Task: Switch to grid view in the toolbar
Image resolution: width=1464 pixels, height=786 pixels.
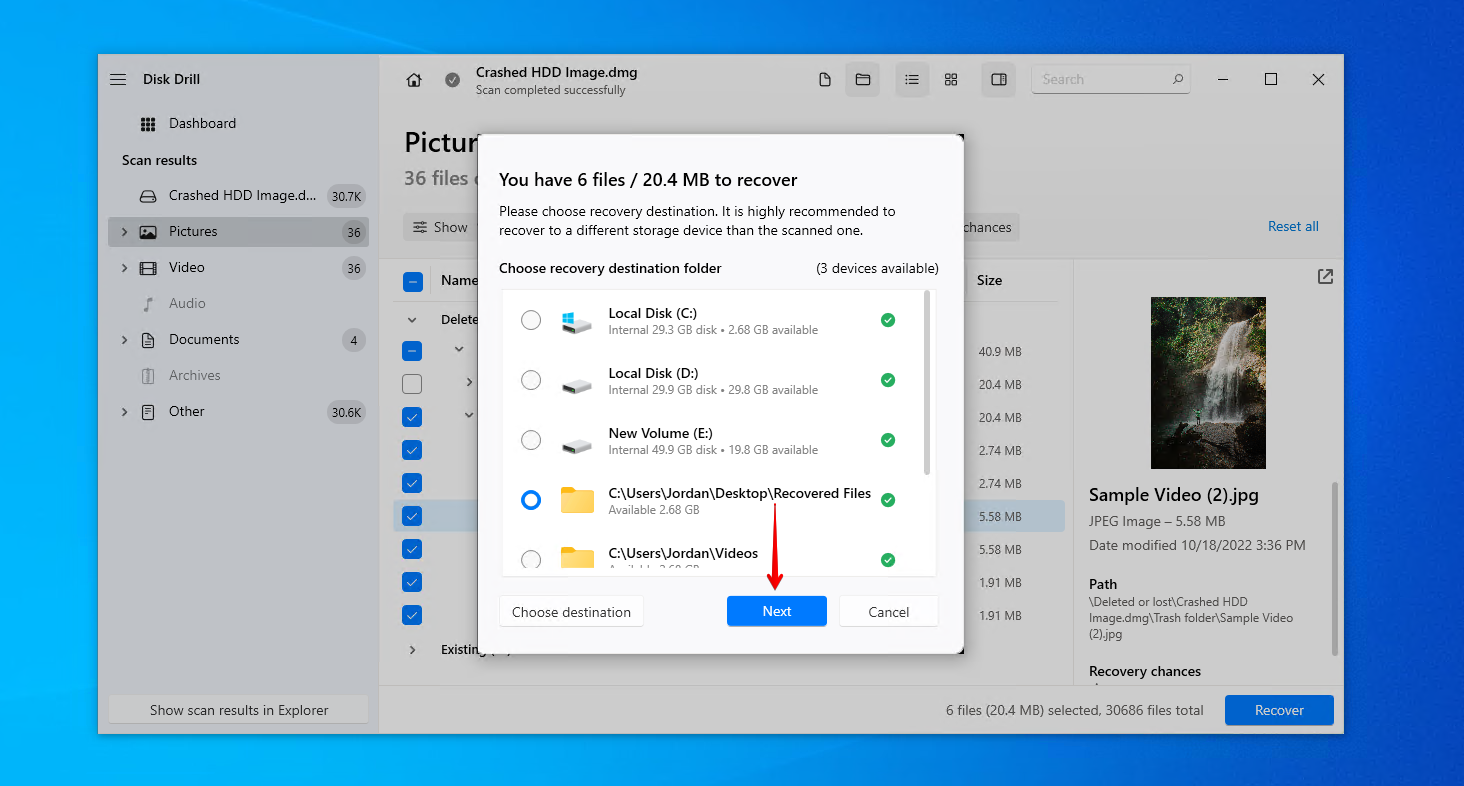Action: pyautogui.click(x=950, y=79)
